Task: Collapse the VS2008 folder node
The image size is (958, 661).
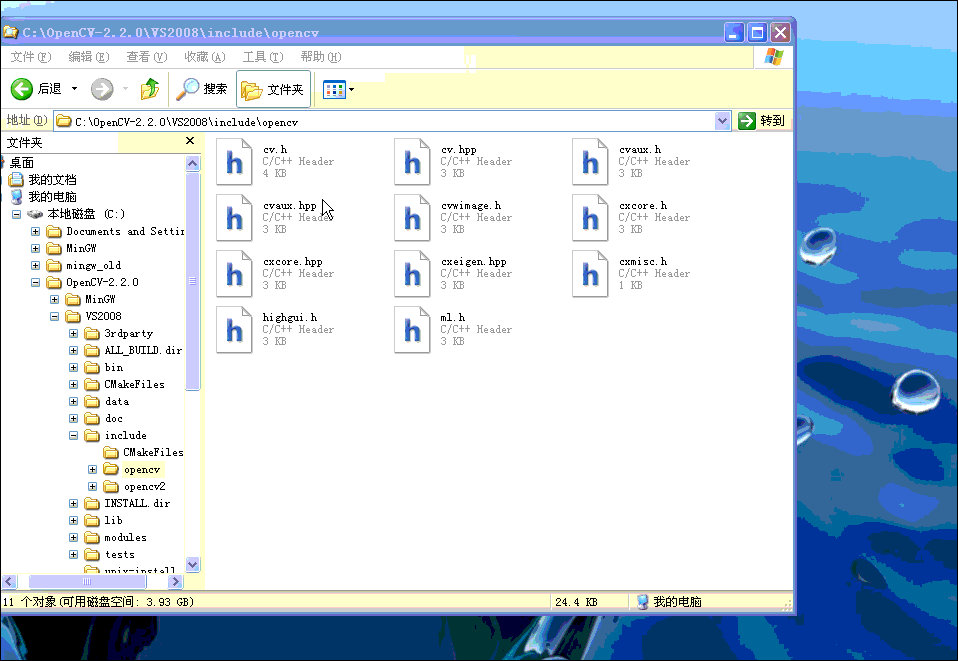Action: 54,316
